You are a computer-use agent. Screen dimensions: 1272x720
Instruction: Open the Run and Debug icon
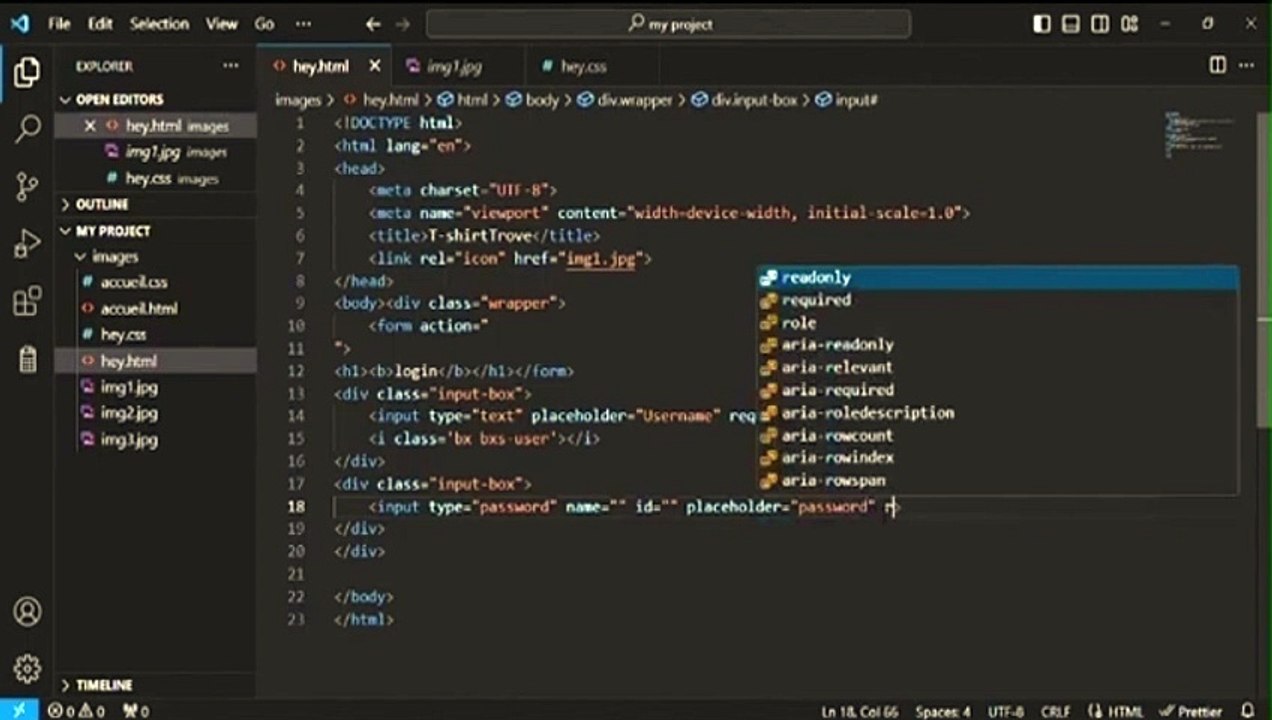coord(27,243)
